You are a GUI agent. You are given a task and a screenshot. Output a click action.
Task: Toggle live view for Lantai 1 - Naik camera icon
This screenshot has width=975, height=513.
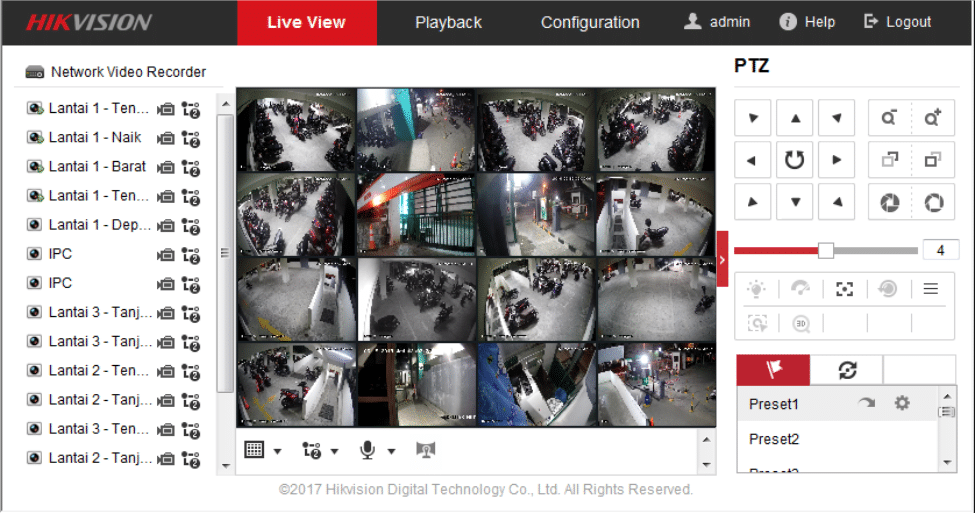pyautogui.click(x=35, y=137)
